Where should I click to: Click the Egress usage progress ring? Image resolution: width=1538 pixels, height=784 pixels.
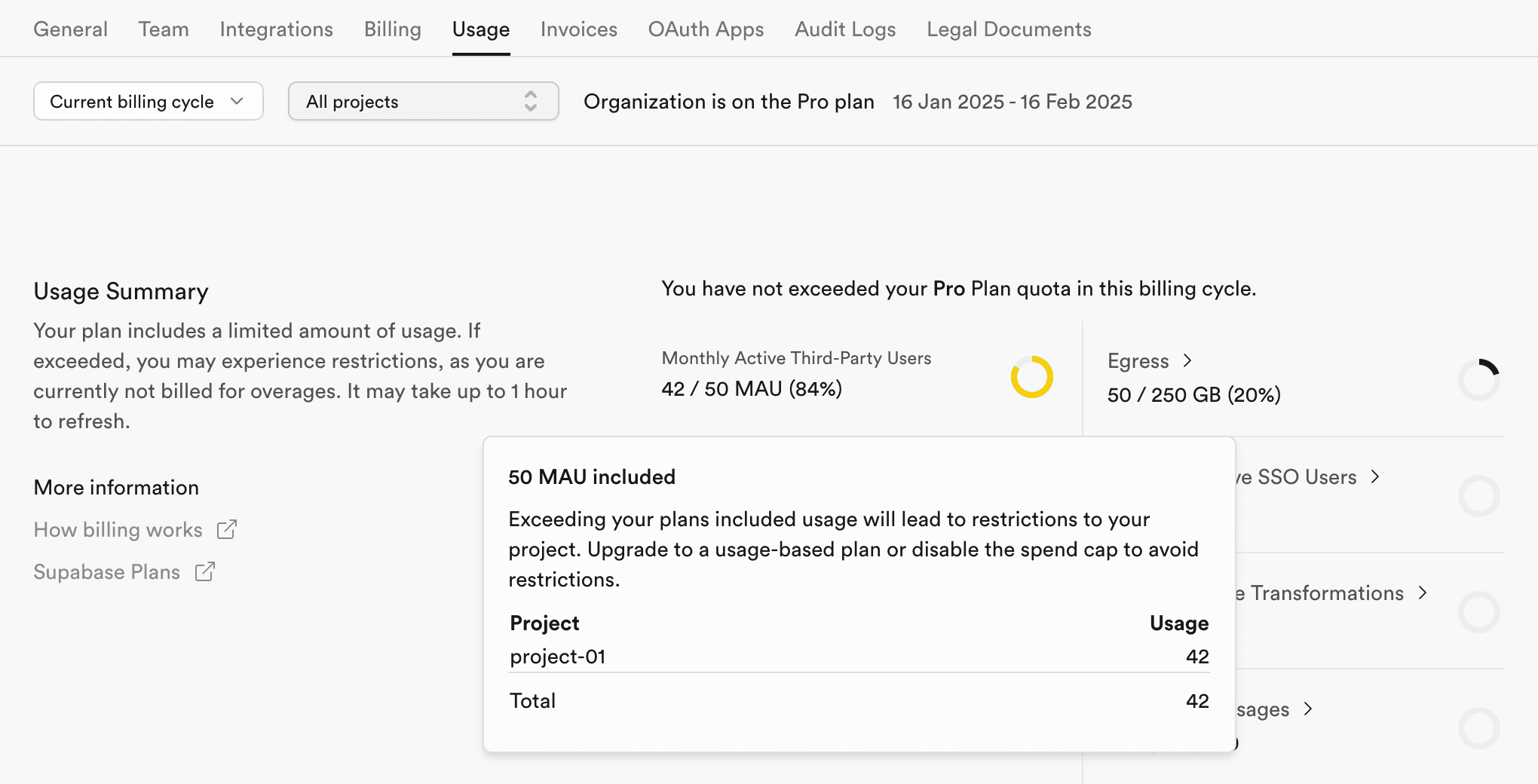1478,380
